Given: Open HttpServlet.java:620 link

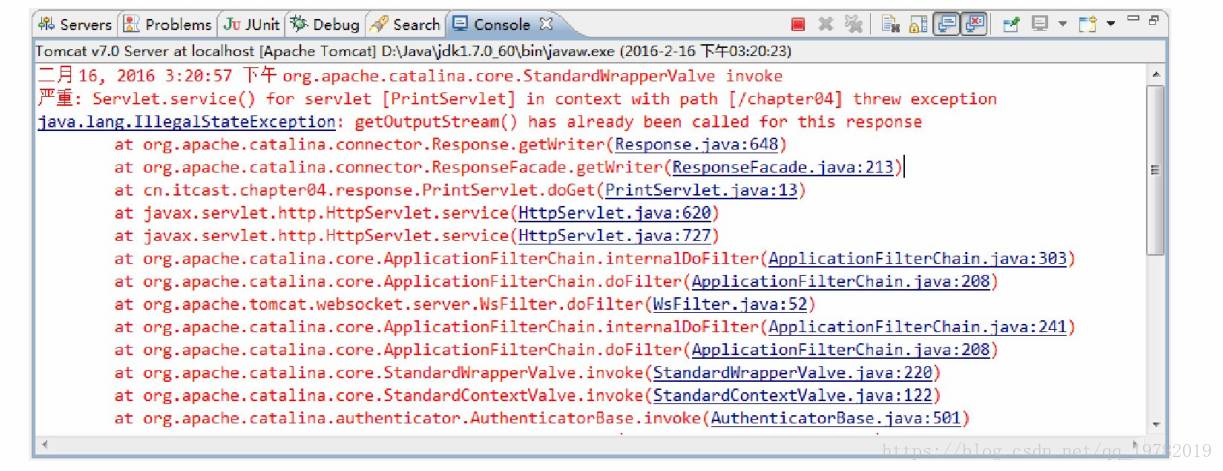Looking at the screenshot, I should pyautogui.click(x=614, y=213).
